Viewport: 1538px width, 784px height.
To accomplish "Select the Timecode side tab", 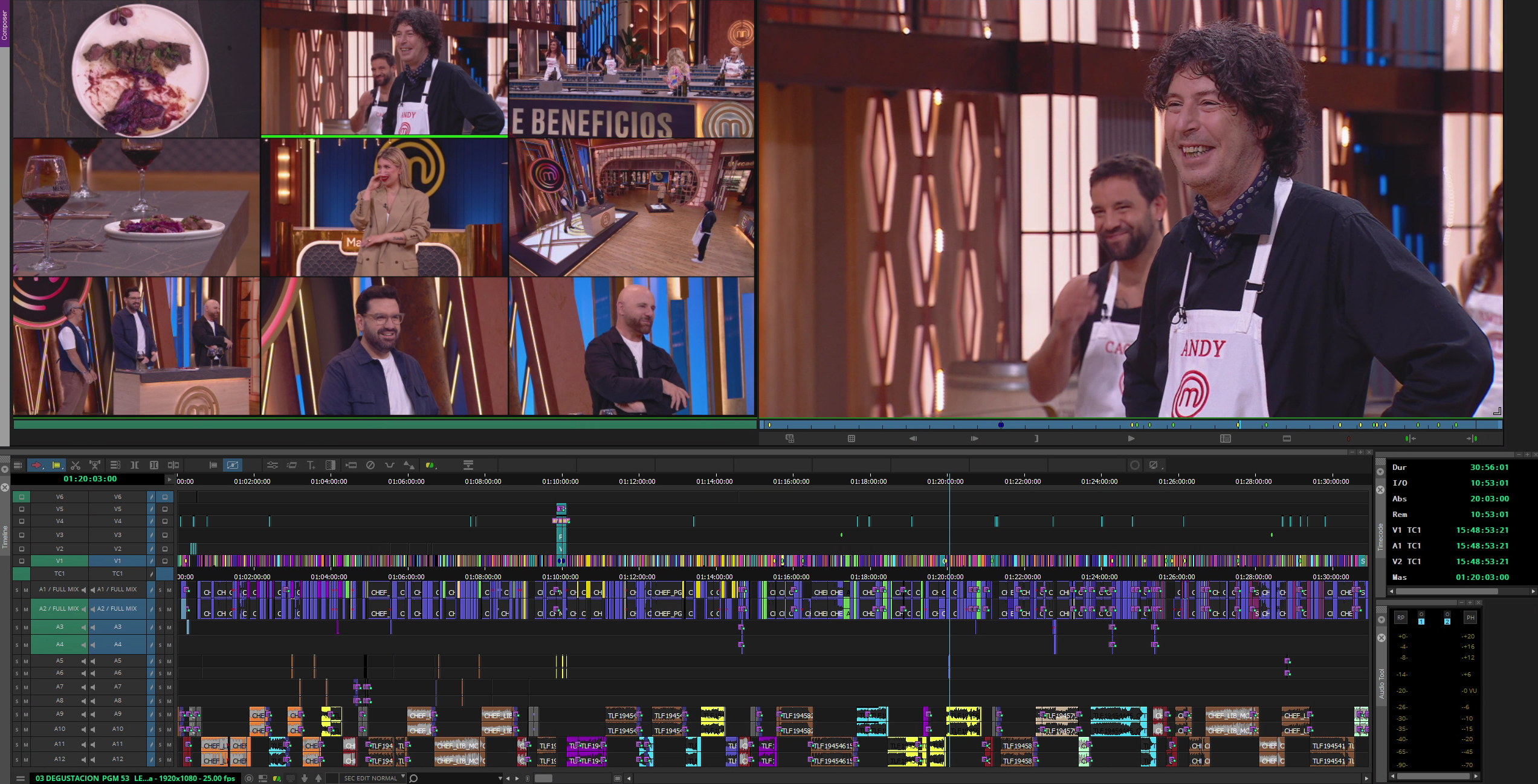I will click(1380, 537).
